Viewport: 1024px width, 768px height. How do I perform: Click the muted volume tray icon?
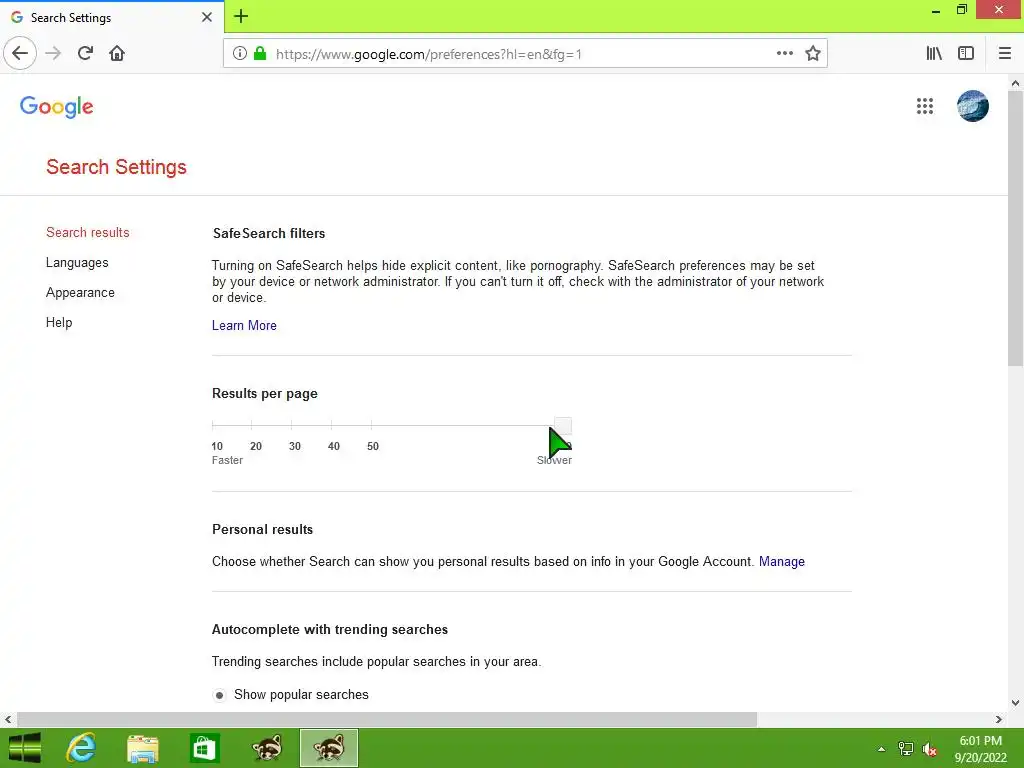930,749
